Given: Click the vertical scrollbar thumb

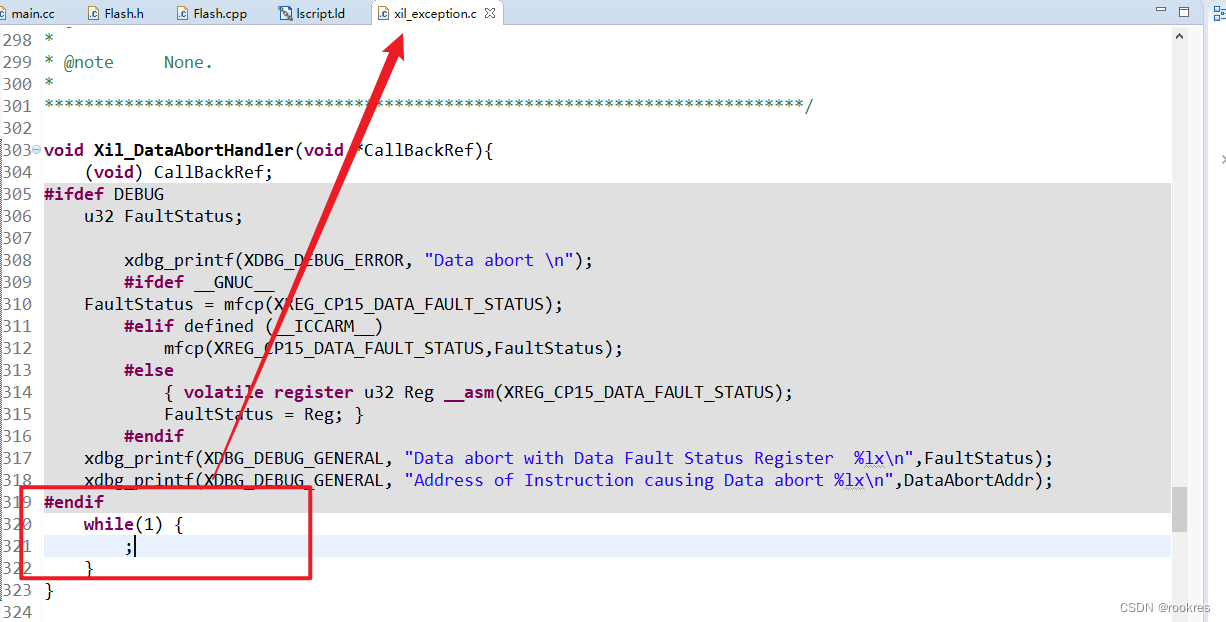Looking at the screenshot, I should [x=1180, y=510].
